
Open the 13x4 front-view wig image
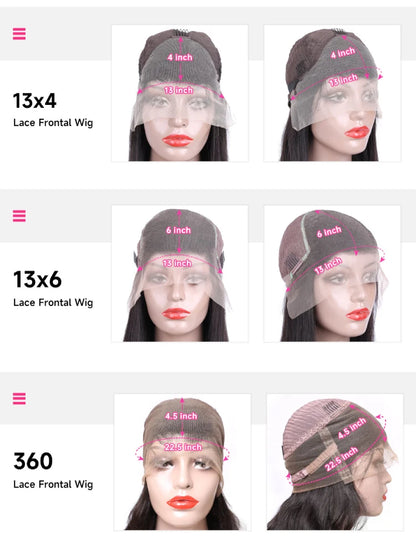tap(180, 93)
